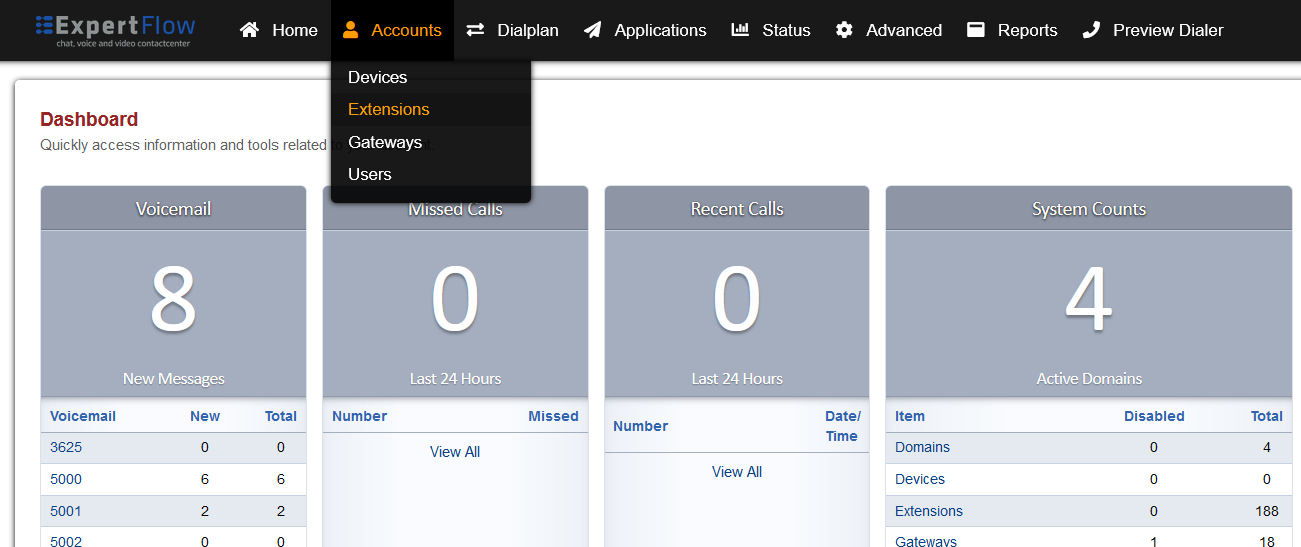Viewport: 1301px width, 547px height.
Task: Click the Preview Dialer phone icon
Action: (1091, 30)
